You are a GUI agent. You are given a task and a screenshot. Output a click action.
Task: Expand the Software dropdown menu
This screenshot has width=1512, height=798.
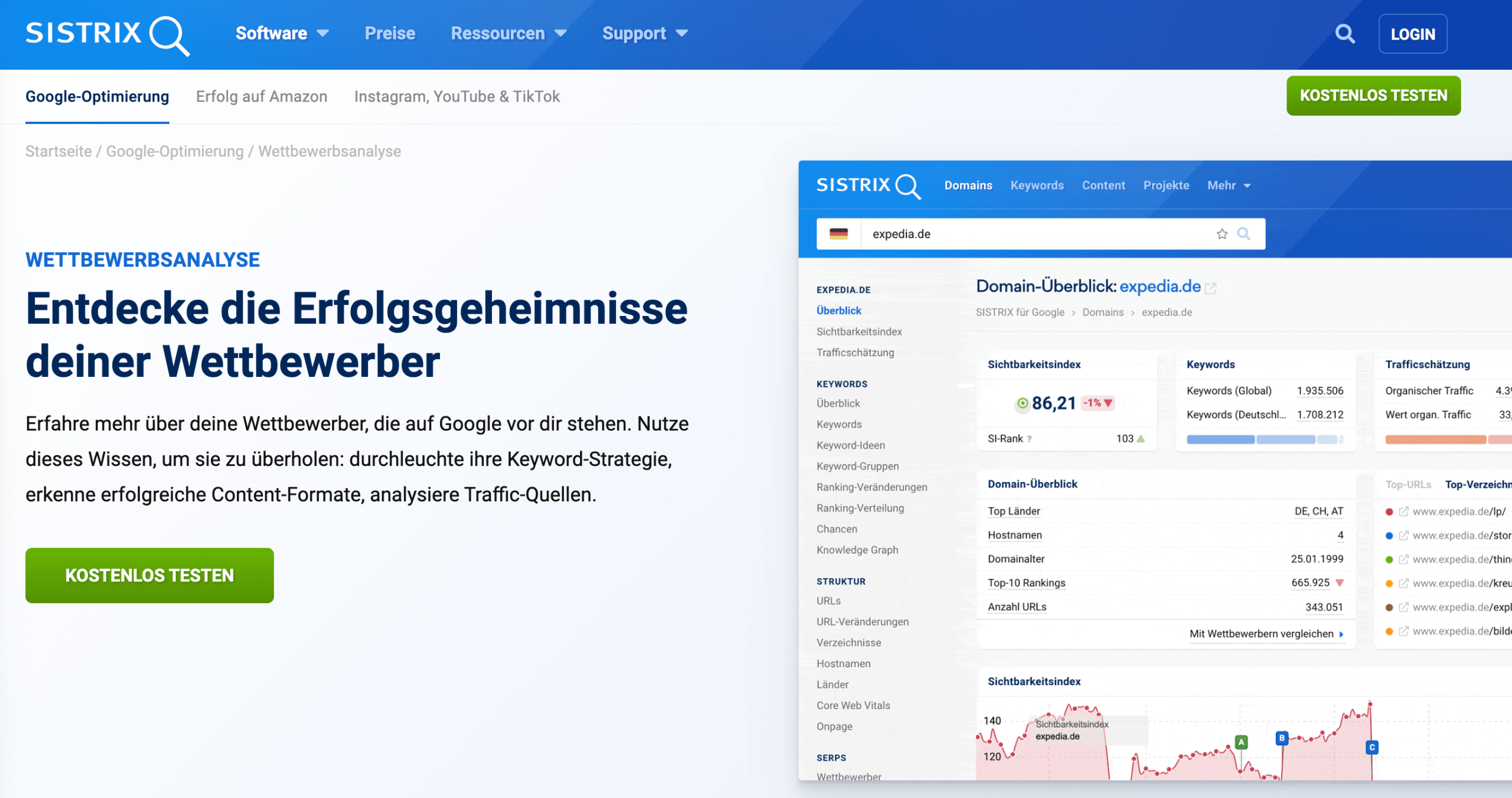click(282, 34)
